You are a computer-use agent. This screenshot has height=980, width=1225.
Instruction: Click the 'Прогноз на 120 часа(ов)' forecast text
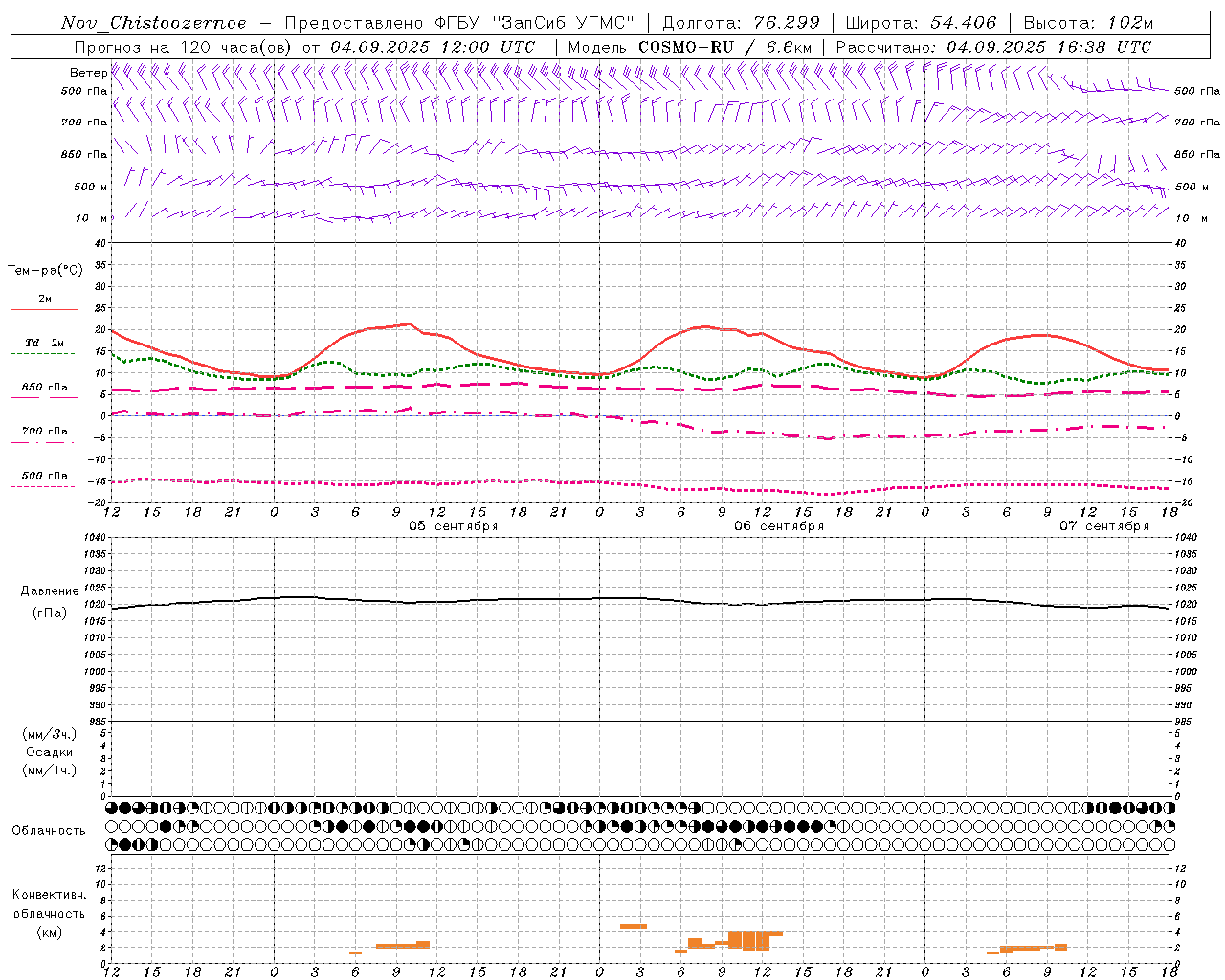[184, 47]
